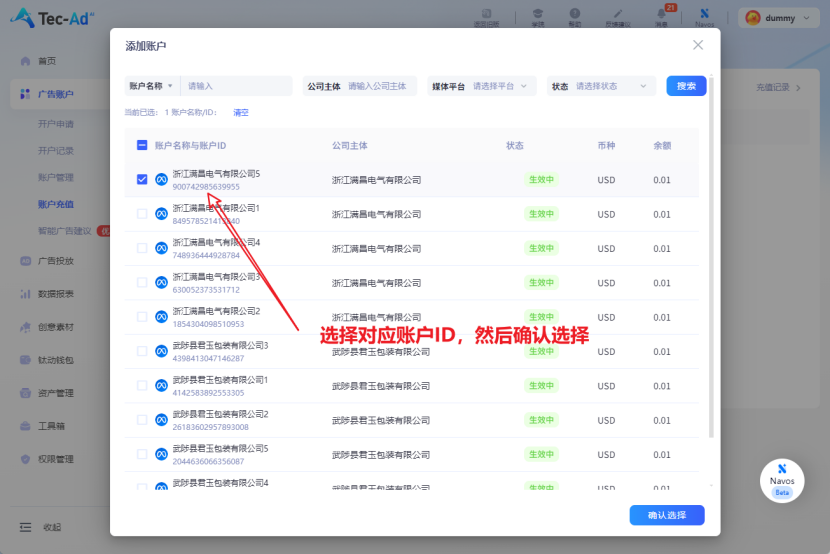Click the Tec-Ad logo
The image size is (830, 554).
coord(52,18)
